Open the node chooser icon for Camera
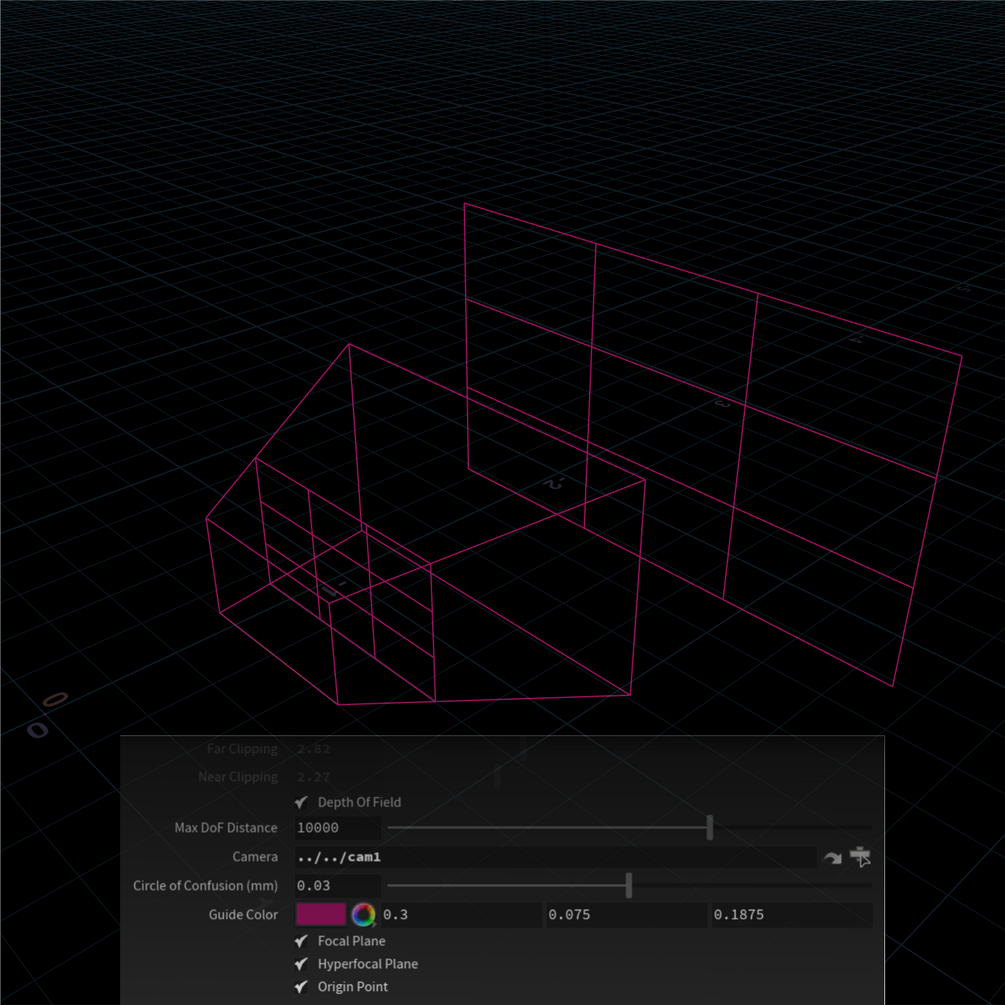This screenshot has width=1005, height=1005. point(860,856)
